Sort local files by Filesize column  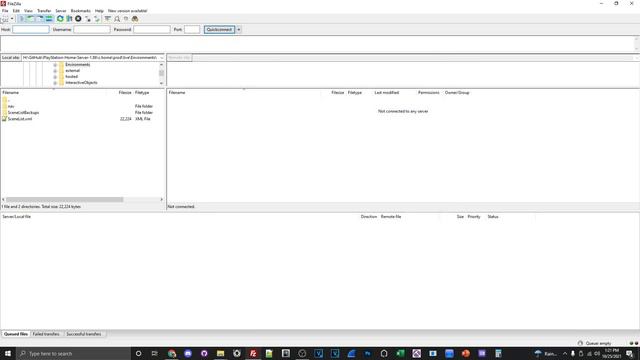(125, 93)
